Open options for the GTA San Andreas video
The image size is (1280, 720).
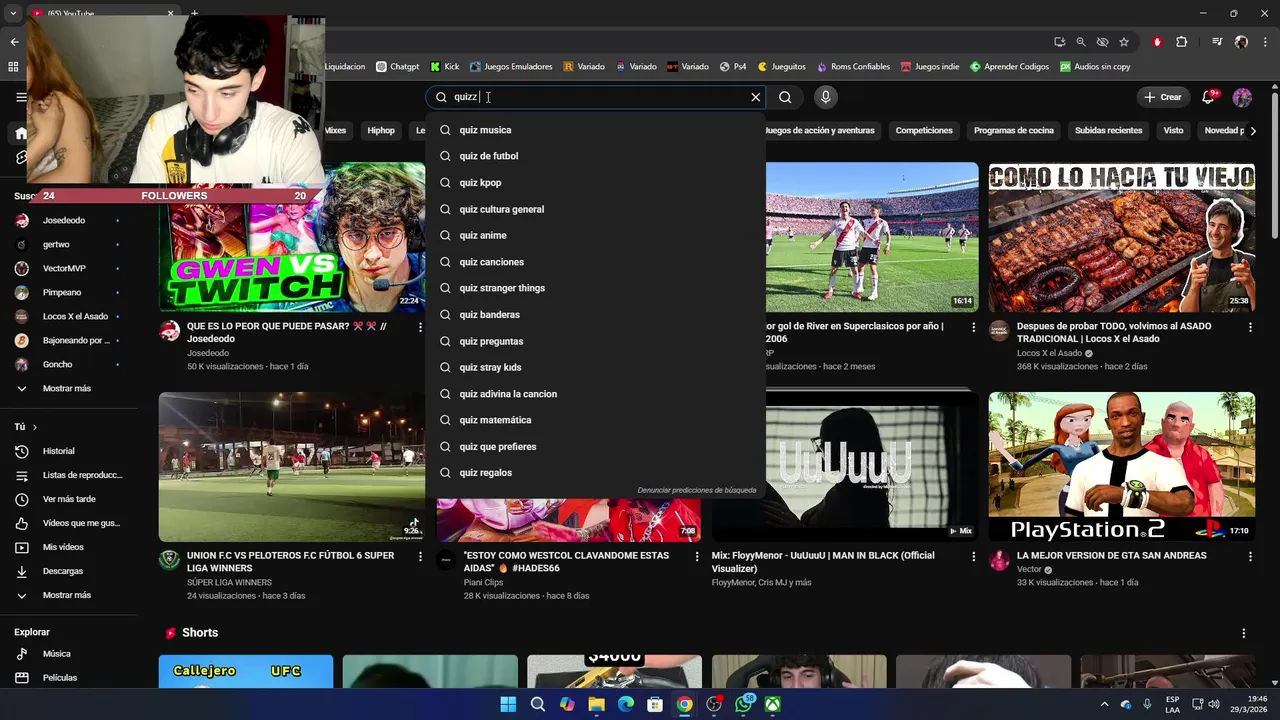1250,556
